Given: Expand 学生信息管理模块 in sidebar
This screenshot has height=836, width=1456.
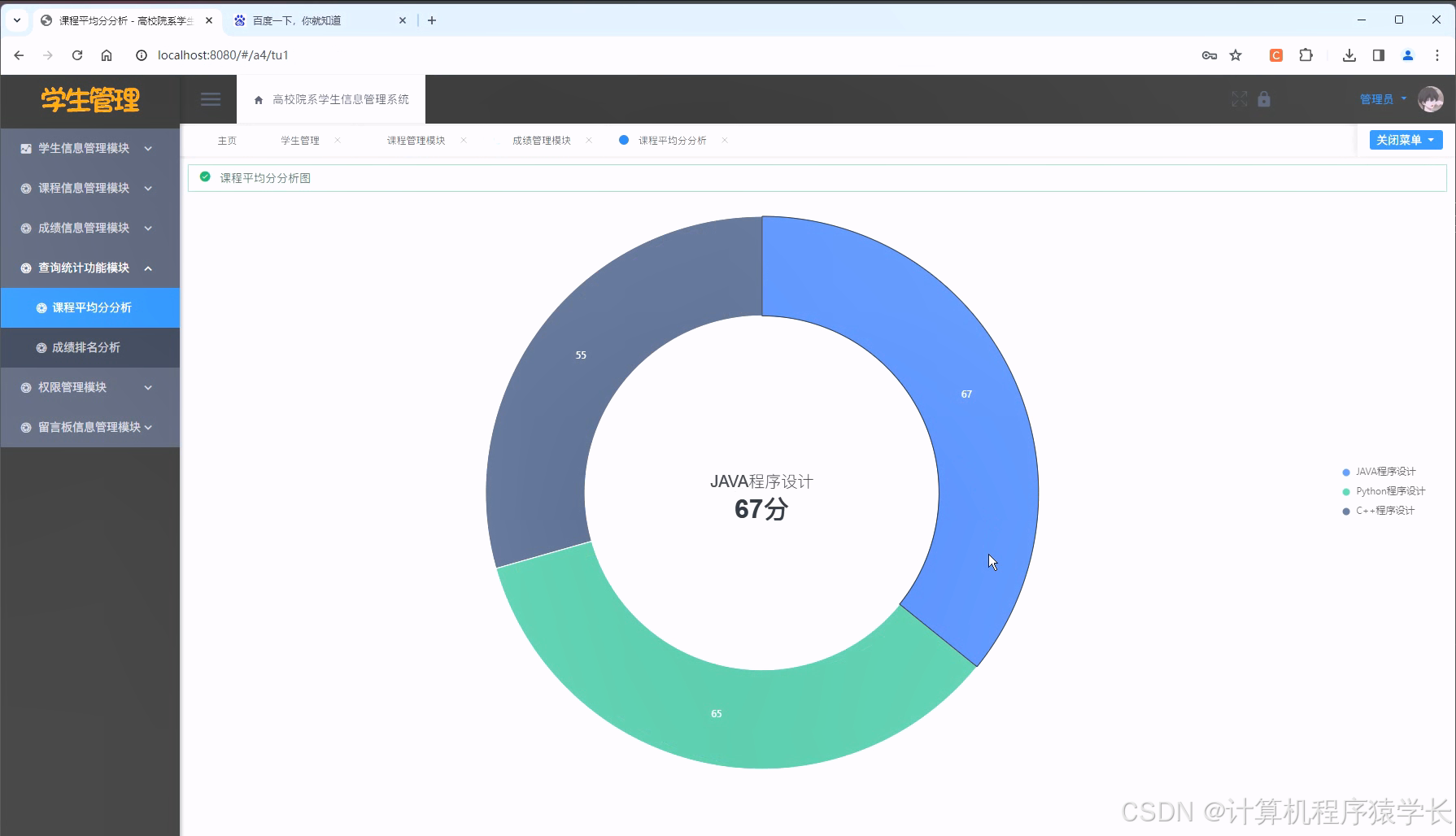Looking at the screenshot, I should (x=90, y=148).
